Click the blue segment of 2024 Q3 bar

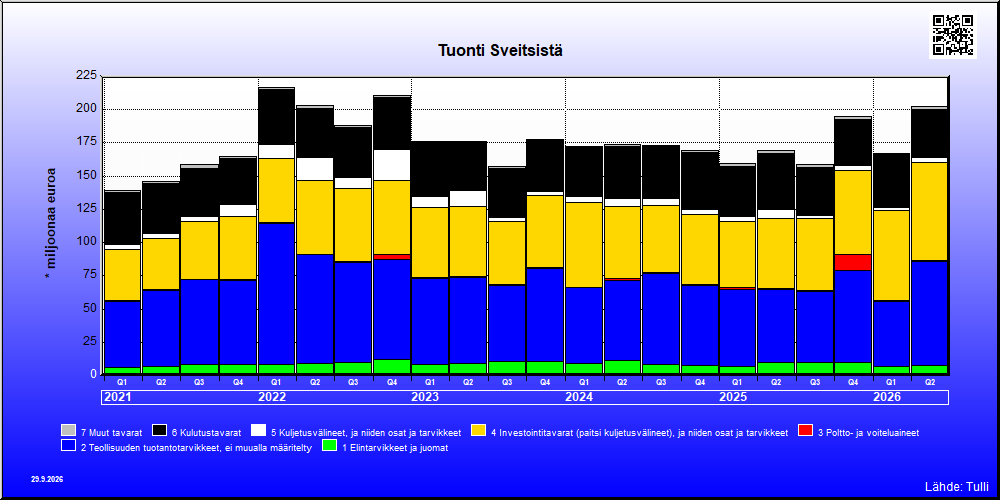tap(661, 319)
